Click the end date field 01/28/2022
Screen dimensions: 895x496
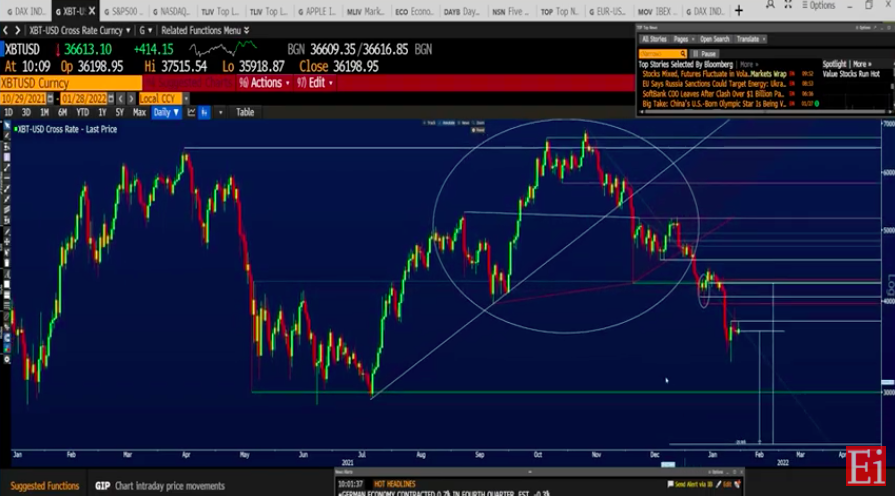[84, 99]
